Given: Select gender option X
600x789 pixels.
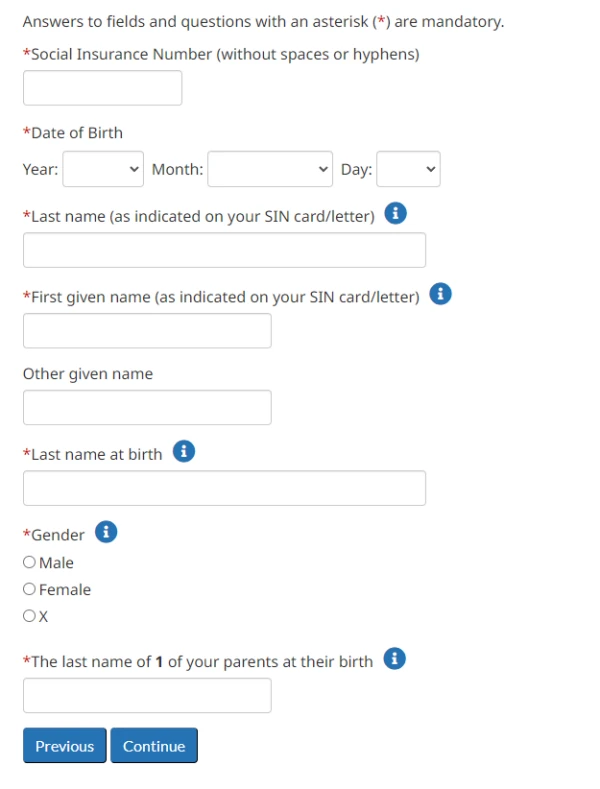Looking at the screenshot, I should point(29,615).
